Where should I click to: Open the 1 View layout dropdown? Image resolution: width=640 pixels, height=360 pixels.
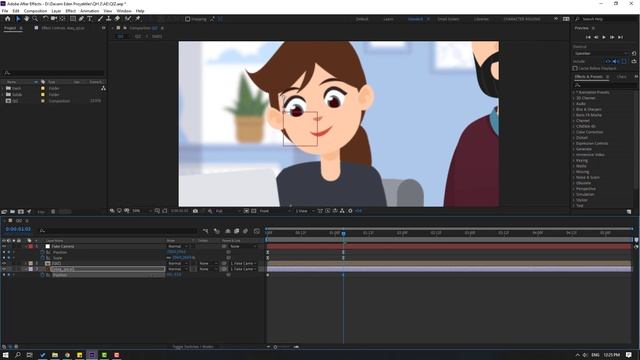[x=304, y=211]
